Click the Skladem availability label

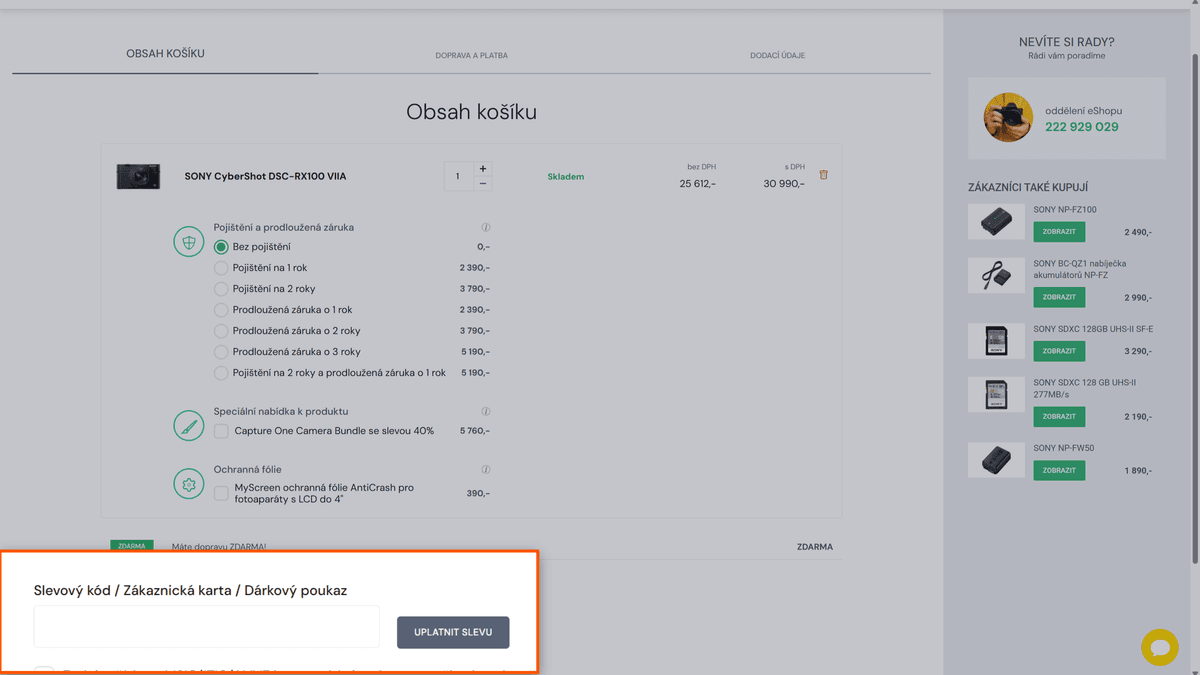tap(566, 177)
